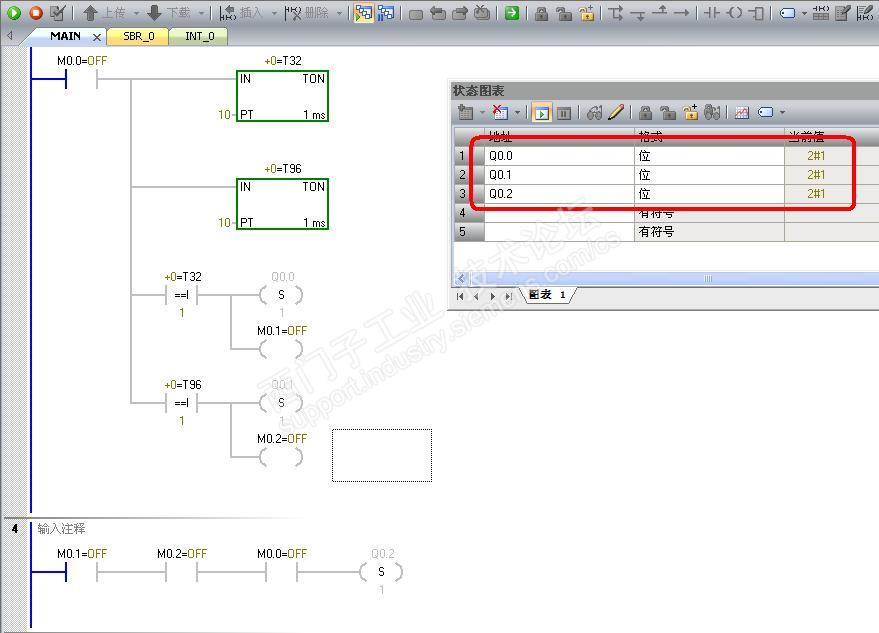This screenshot has width=879, height=633.
Task: Insert a branch with the branch icon
Action: coord(616,12)
